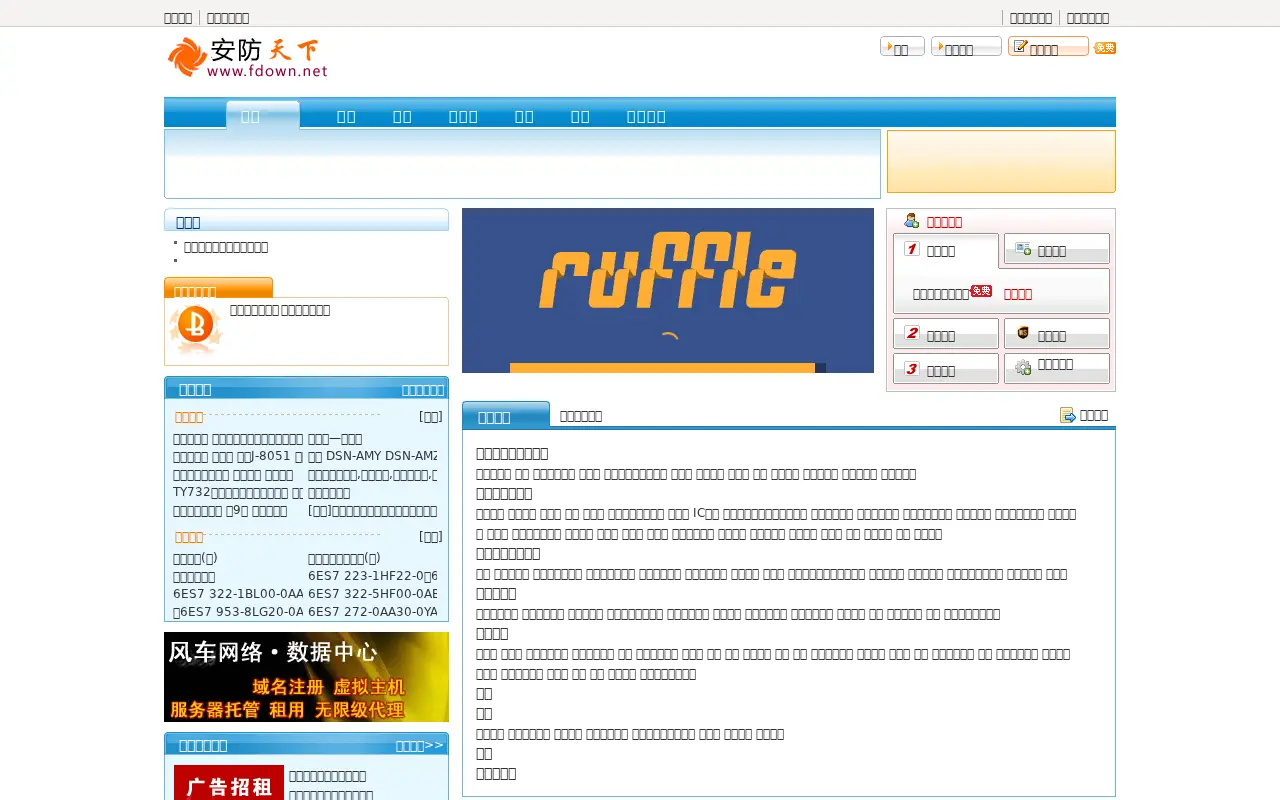Open the '6ES7 322-1BL00-0AA' listing
1280x800 pixels.
238,593
